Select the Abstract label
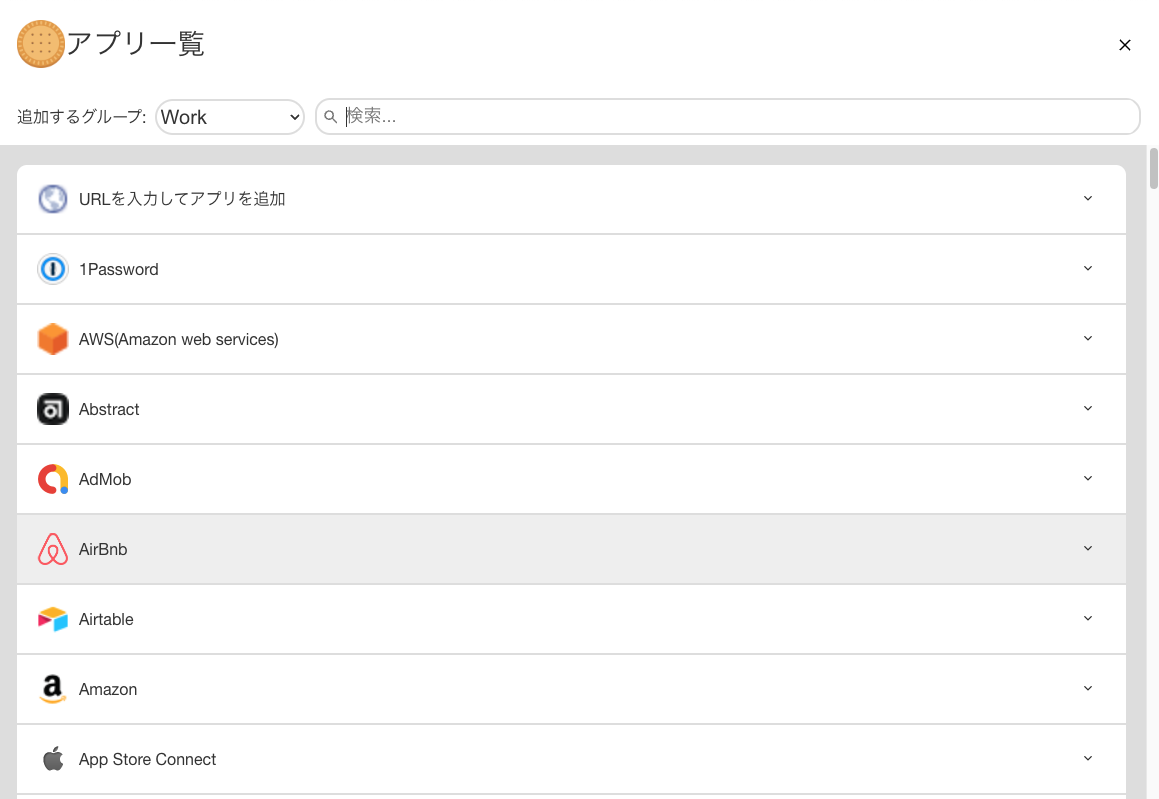This screenshot has height=799, width=1159. pyautogui.click(x=109, y=409)
